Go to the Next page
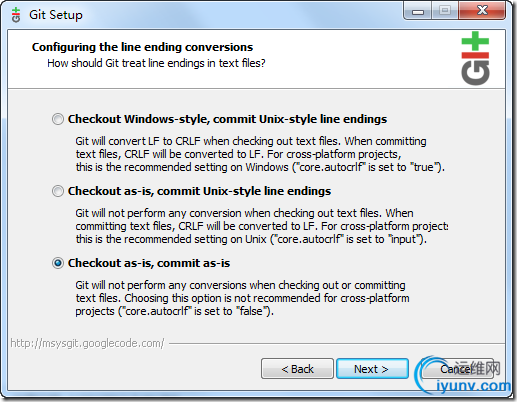The image size is (517, 402). tap(372, 369)
